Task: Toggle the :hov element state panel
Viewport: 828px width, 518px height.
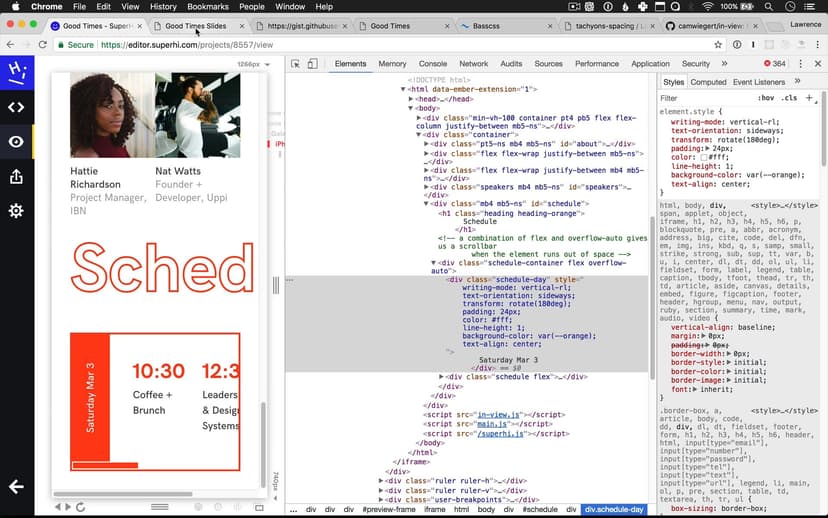Action: [x=766, y=98]
